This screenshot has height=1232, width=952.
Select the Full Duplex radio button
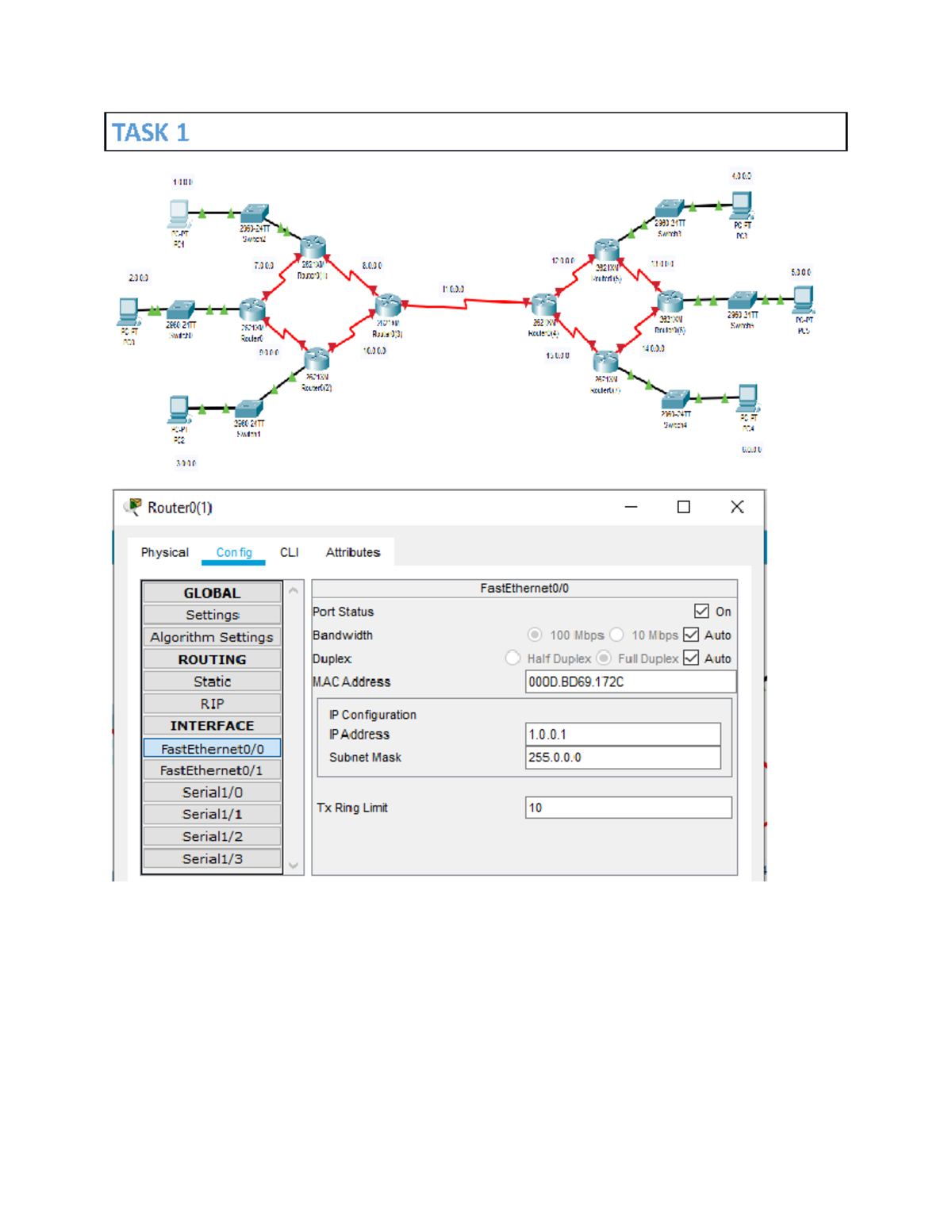pyautogui.click(x=603, y=658)
